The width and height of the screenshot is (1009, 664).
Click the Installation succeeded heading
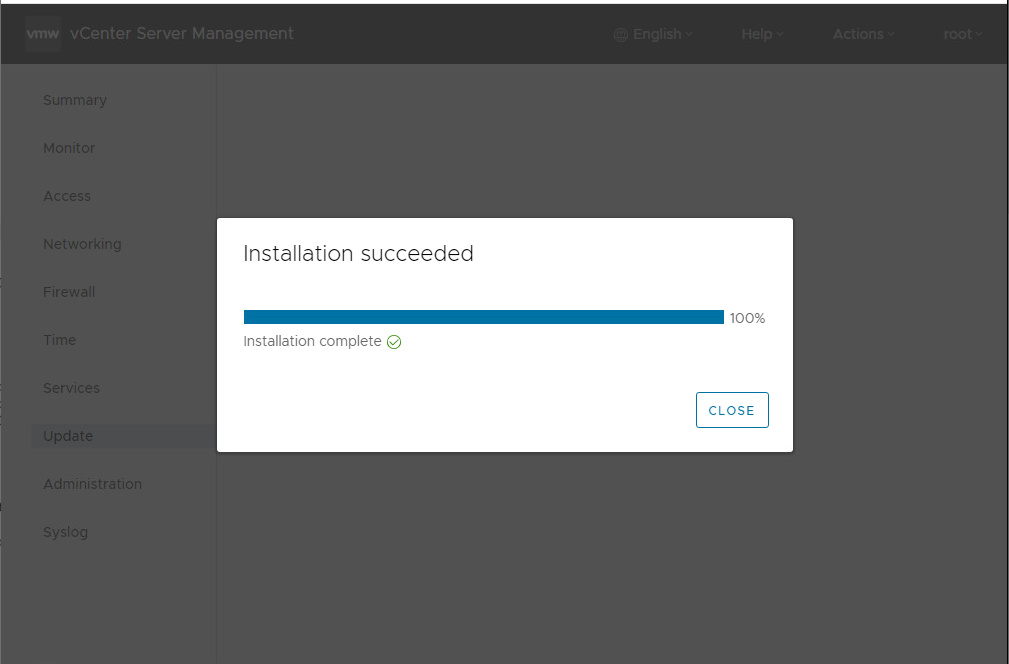(358, 254)
